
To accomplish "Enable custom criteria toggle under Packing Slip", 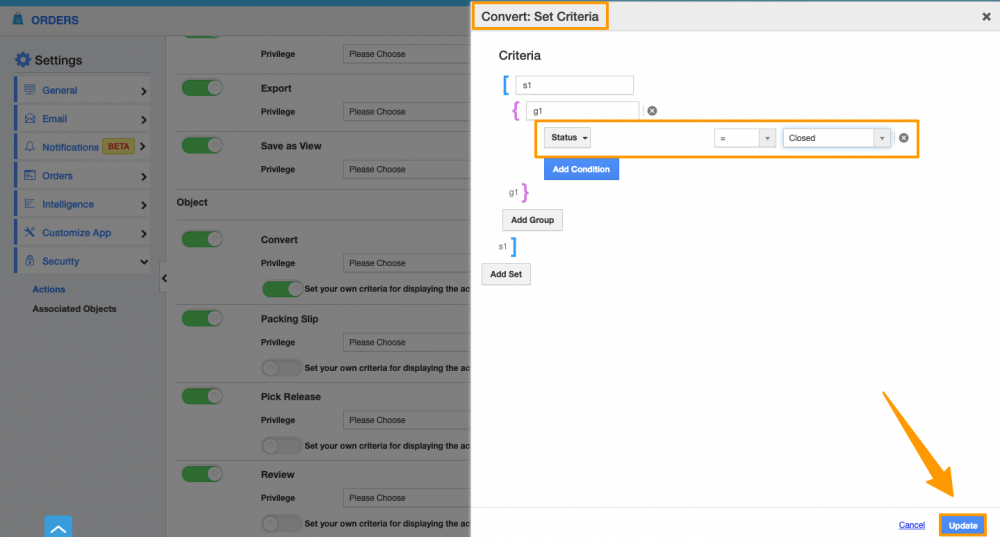I will click(281, 367).
